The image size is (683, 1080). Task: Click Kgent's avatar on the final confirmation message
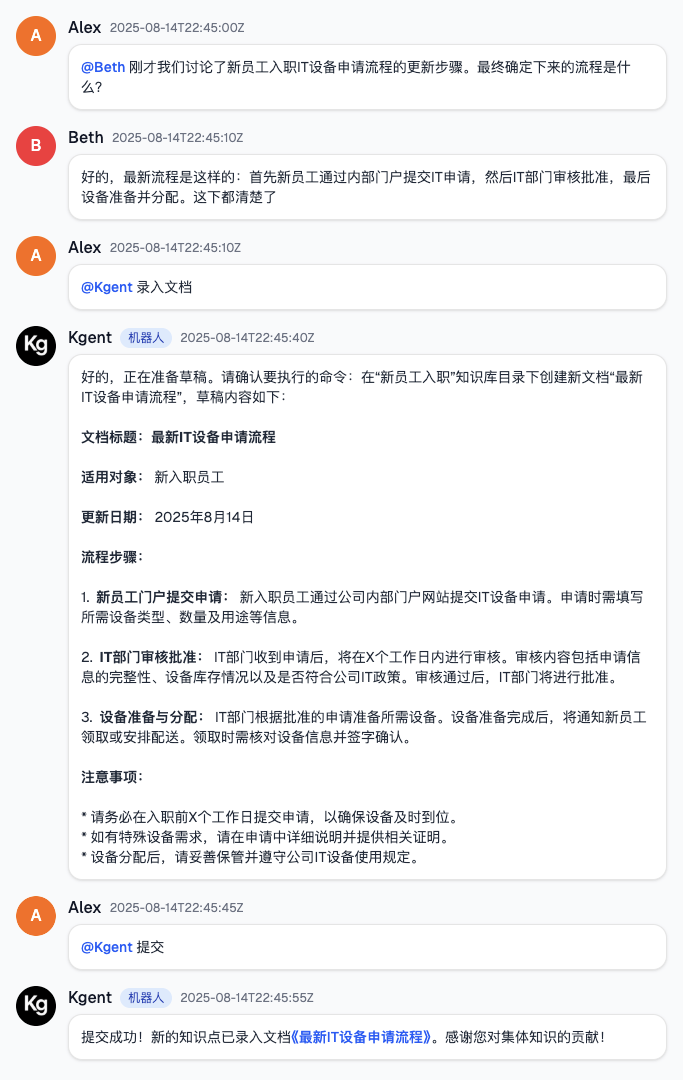36,1006
